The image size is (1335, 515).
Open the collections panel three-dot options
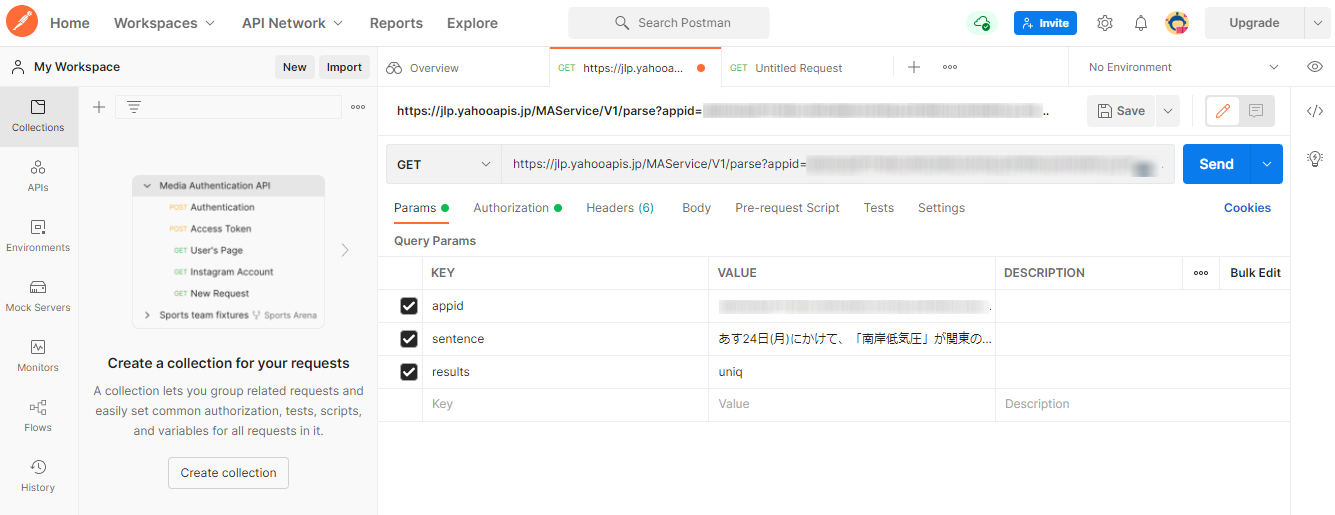click(x=358, y=107)
